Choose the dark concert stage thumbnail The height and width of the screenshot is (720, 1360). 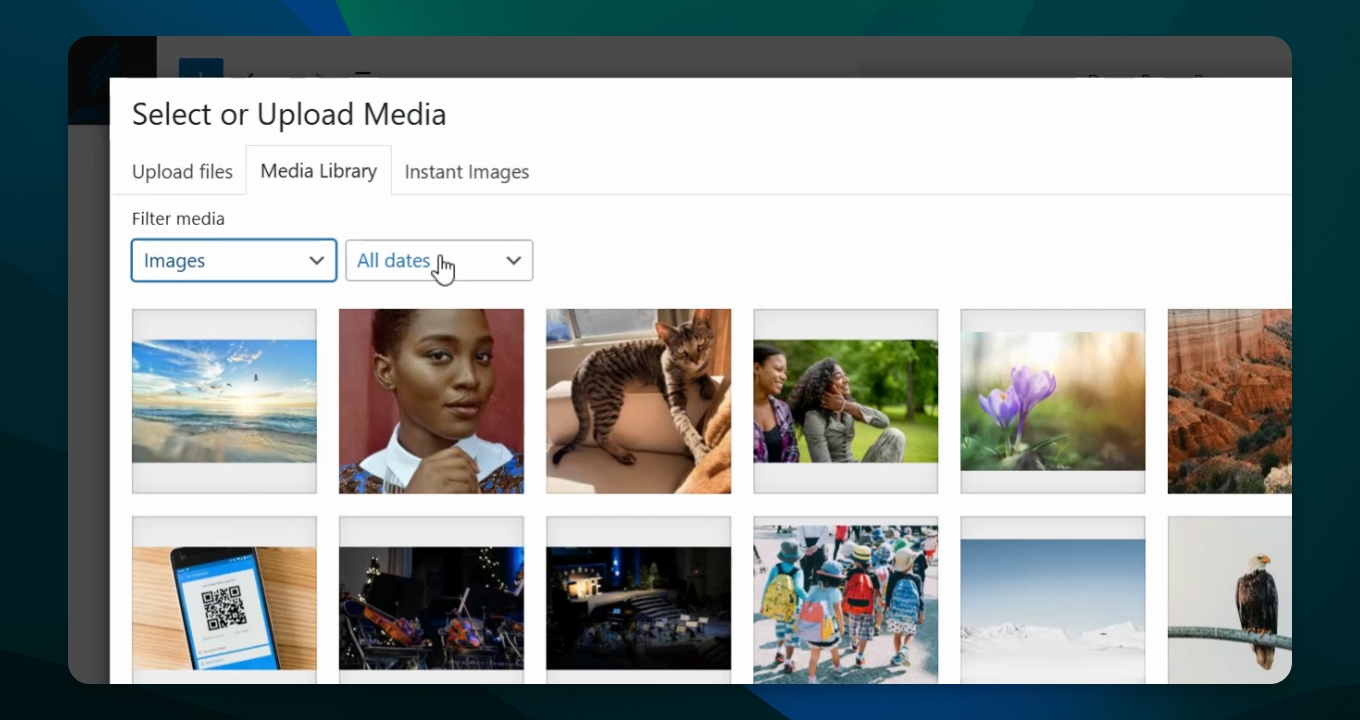pyautogui.click(x=639, y=600)
